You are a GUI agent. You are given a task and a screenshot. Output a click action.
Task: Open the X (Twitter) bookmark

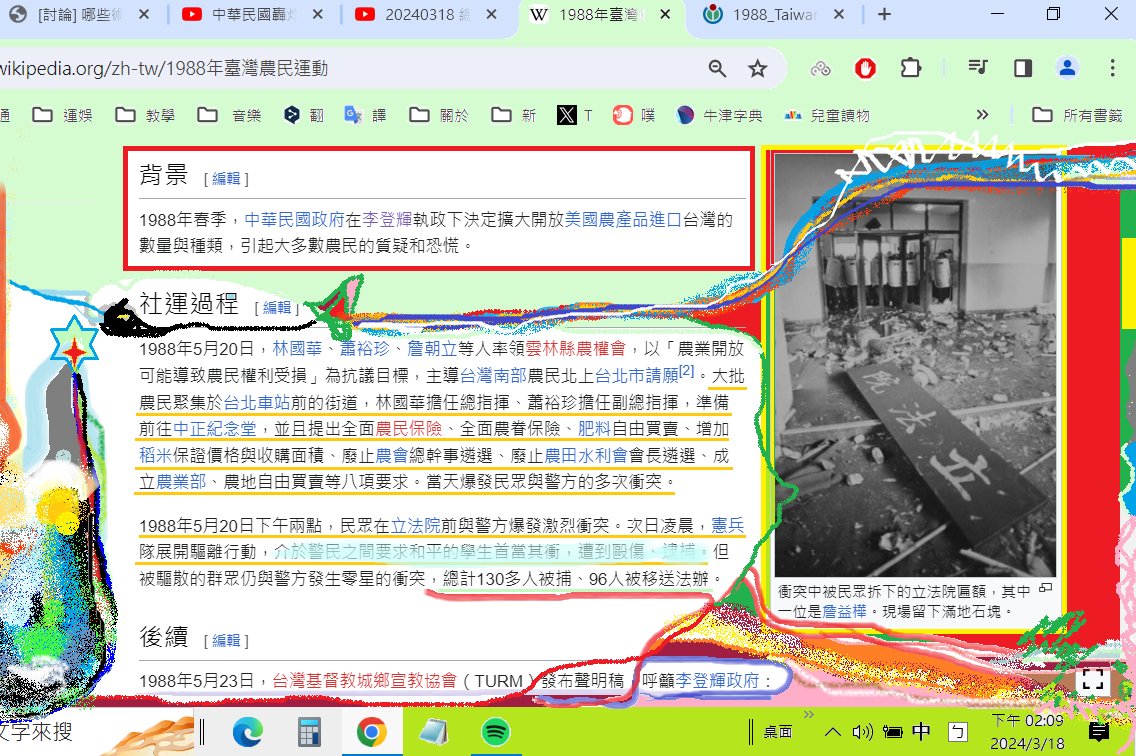(x=575, y=115)
